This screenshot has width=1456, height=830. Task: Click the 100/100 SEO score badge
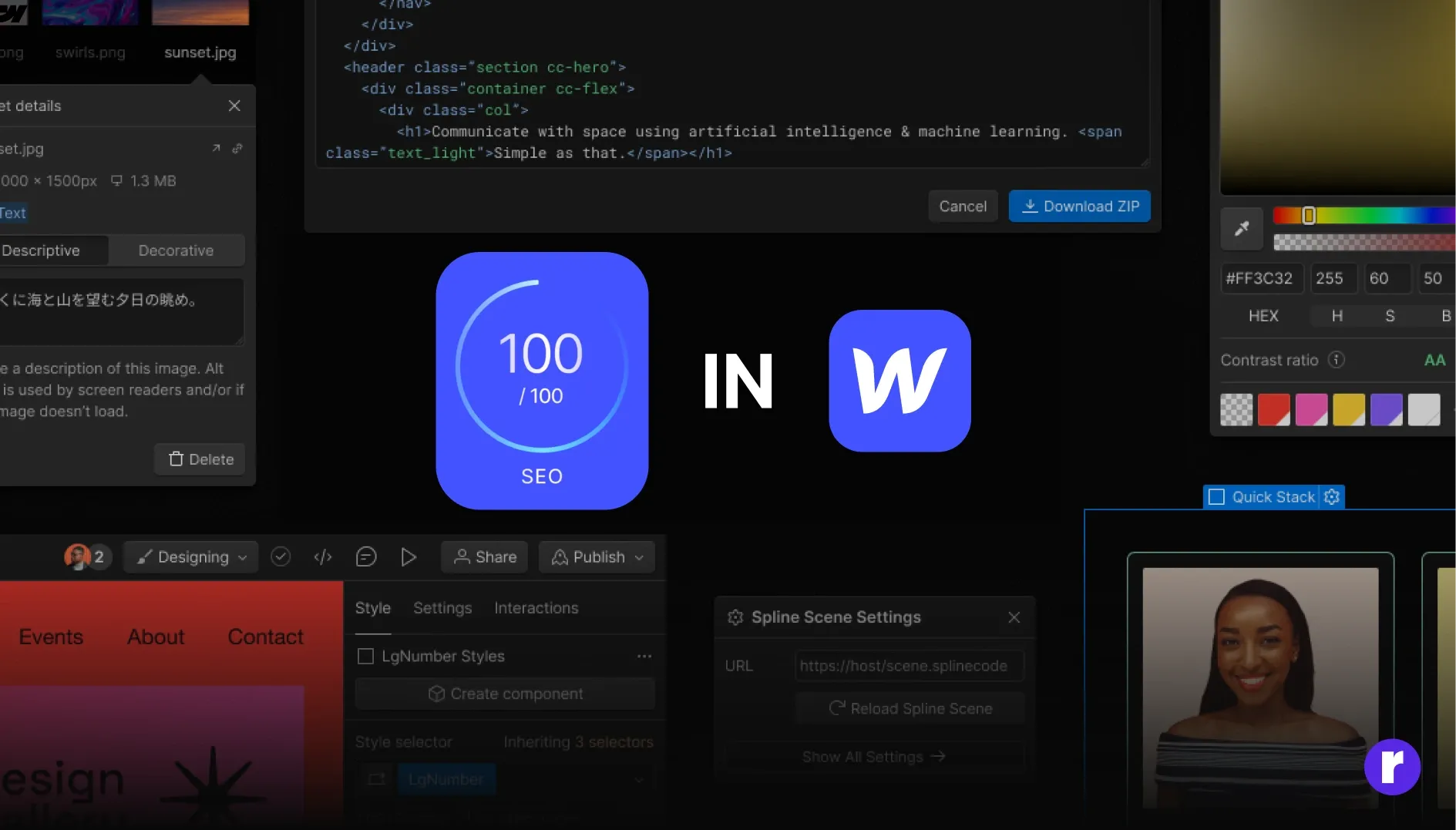click(542, 381)
